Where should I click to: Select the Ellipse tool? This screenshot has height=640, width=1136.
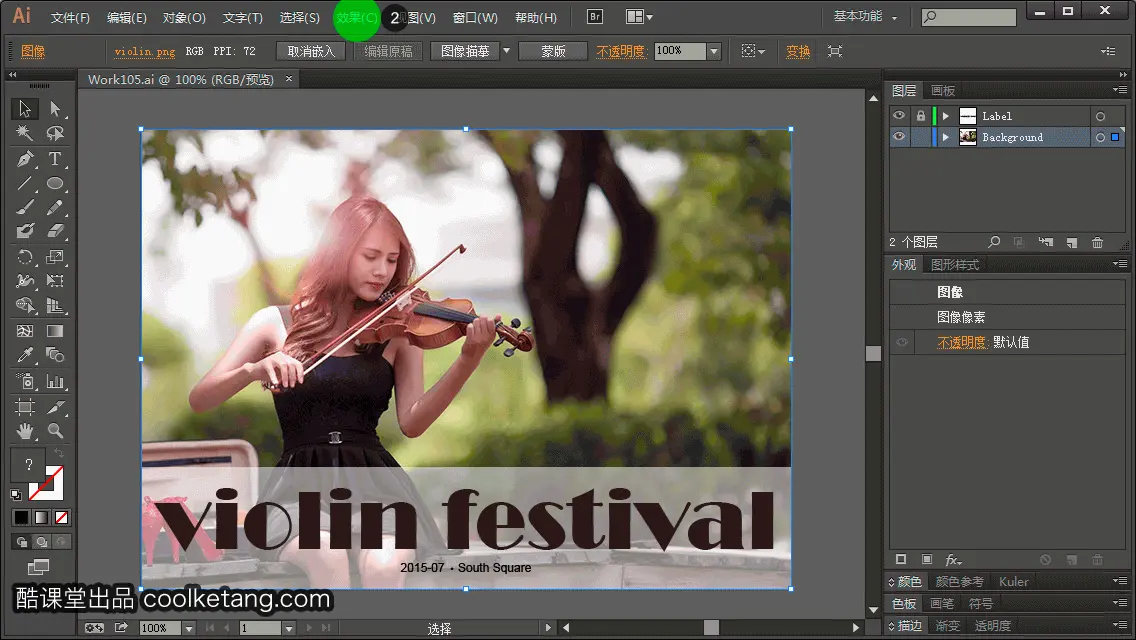point(55,183)
